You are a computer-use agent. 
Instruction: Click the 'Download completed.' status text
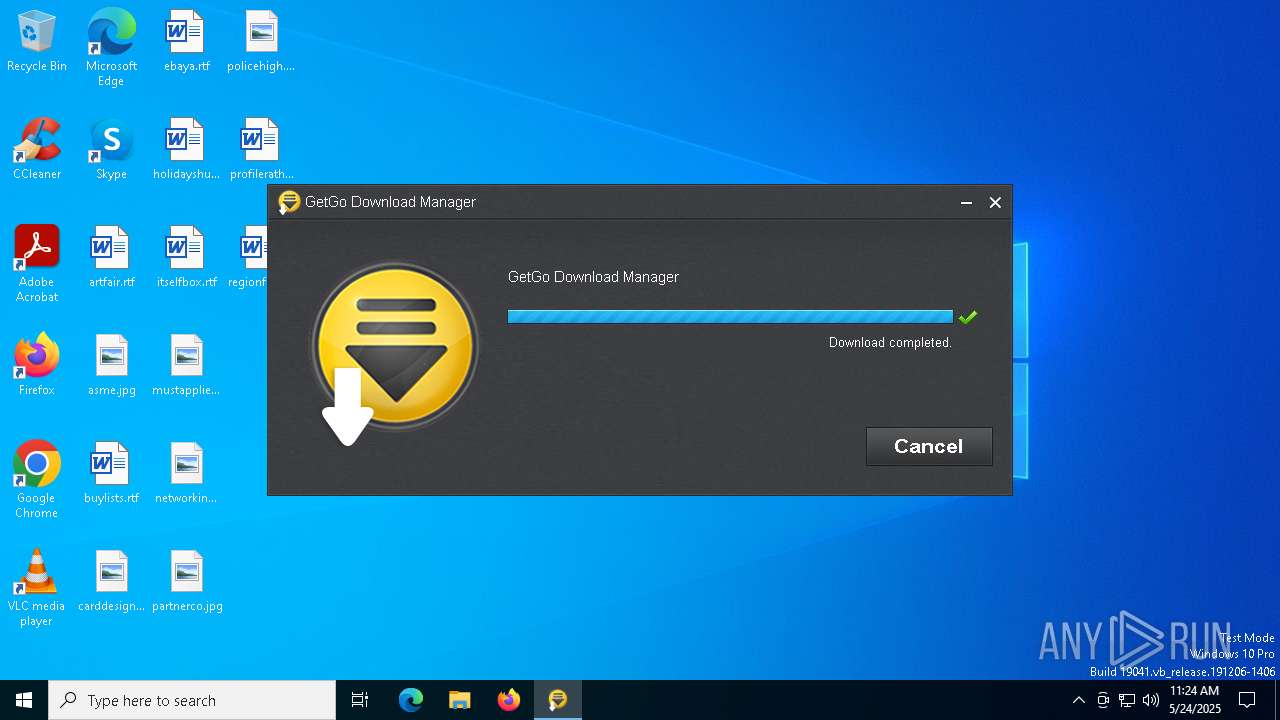pos(890,342)
